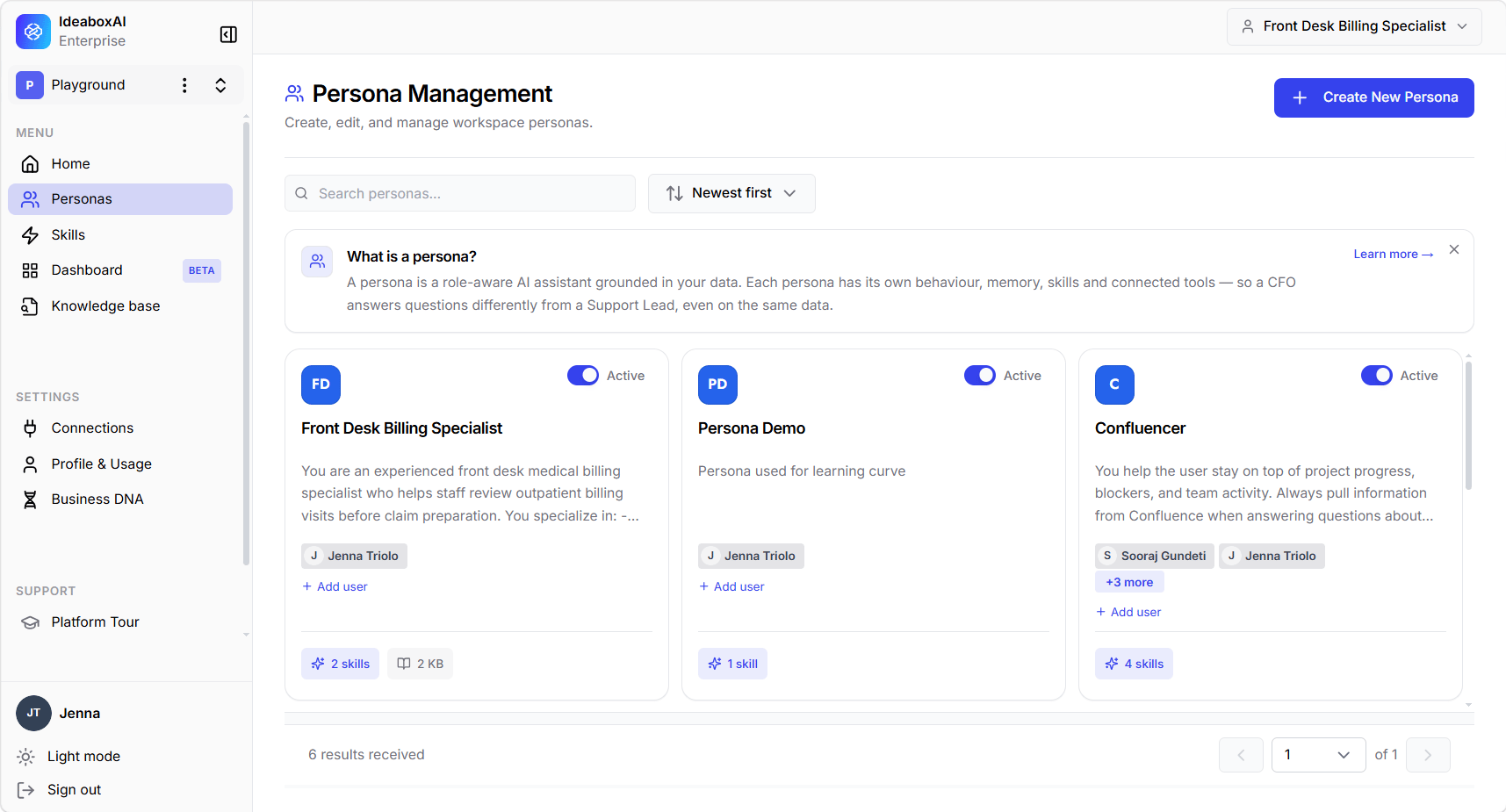Screen dimensions: 1506x812
Task: Click Sooraj Gundeti user chip
Action: tap(1155, 556)
